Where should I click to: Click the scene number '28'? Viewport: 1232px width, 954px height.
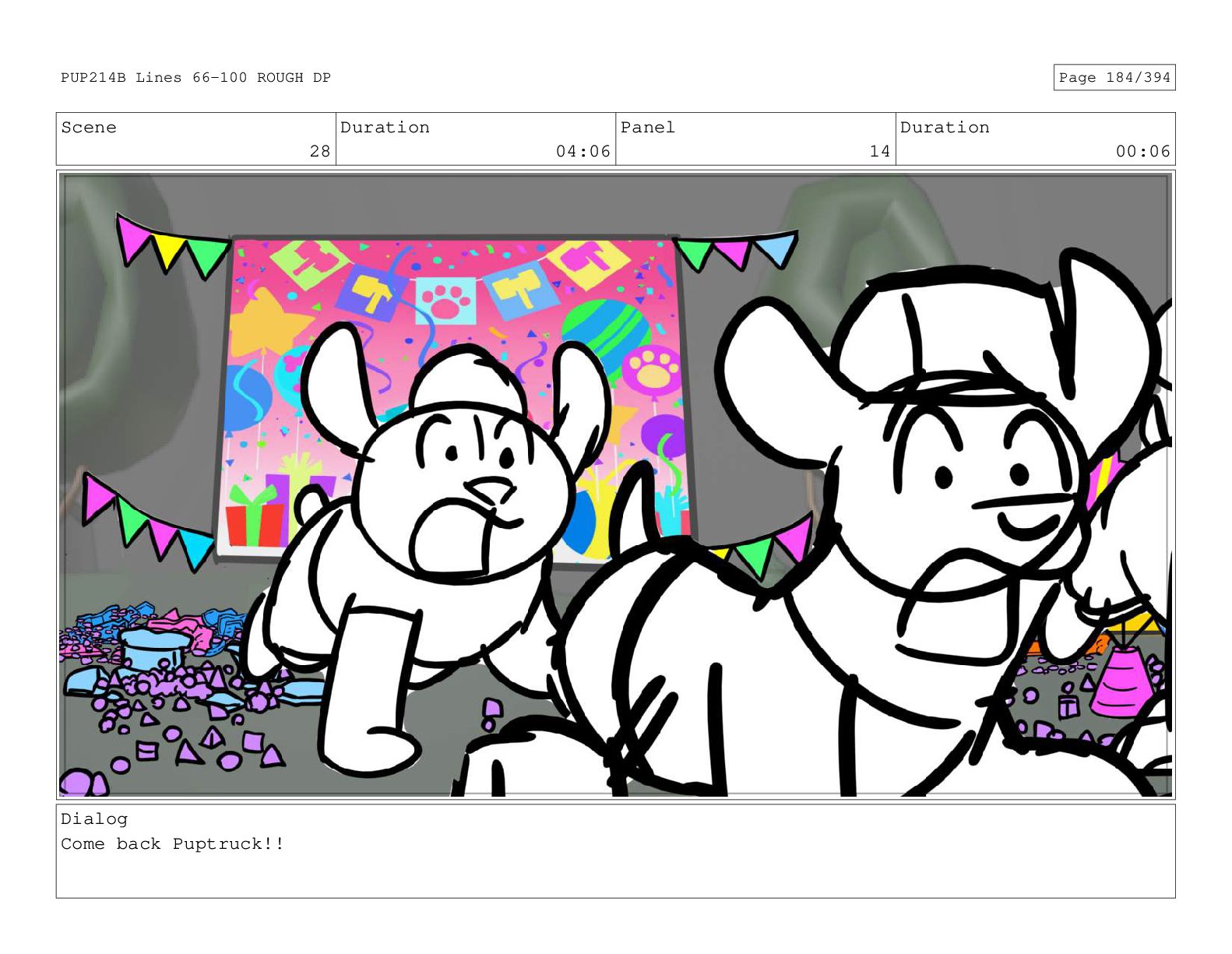(320, 151)
